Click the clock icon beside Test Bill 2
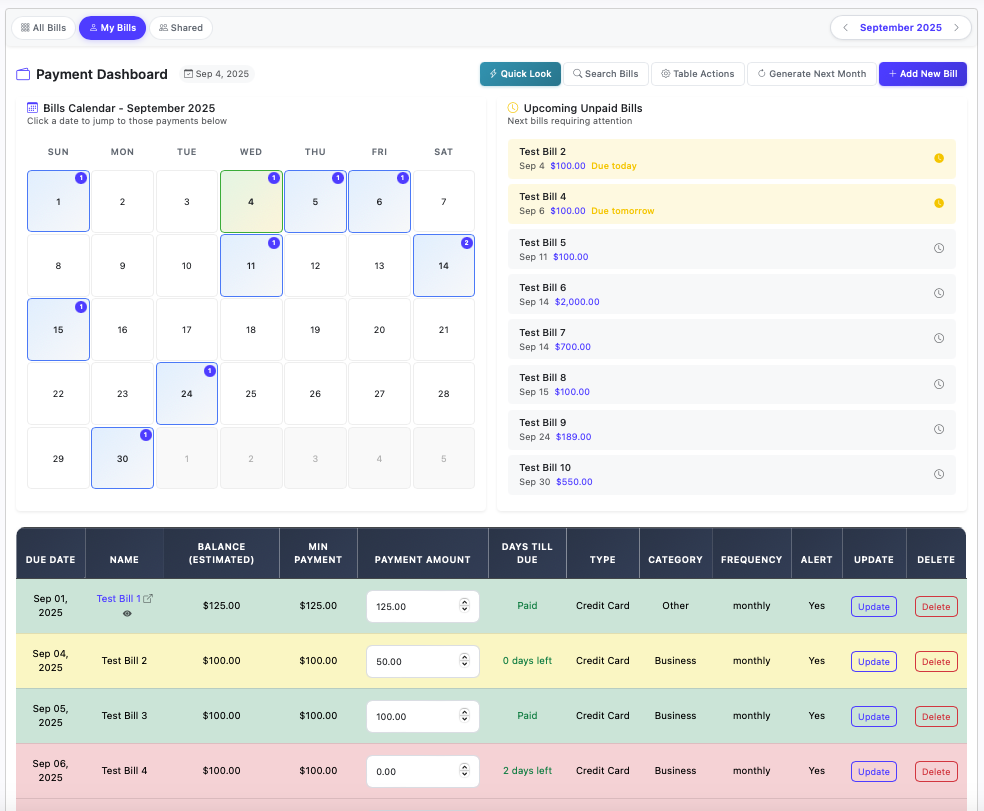The image size is (984, 811). 938,158
